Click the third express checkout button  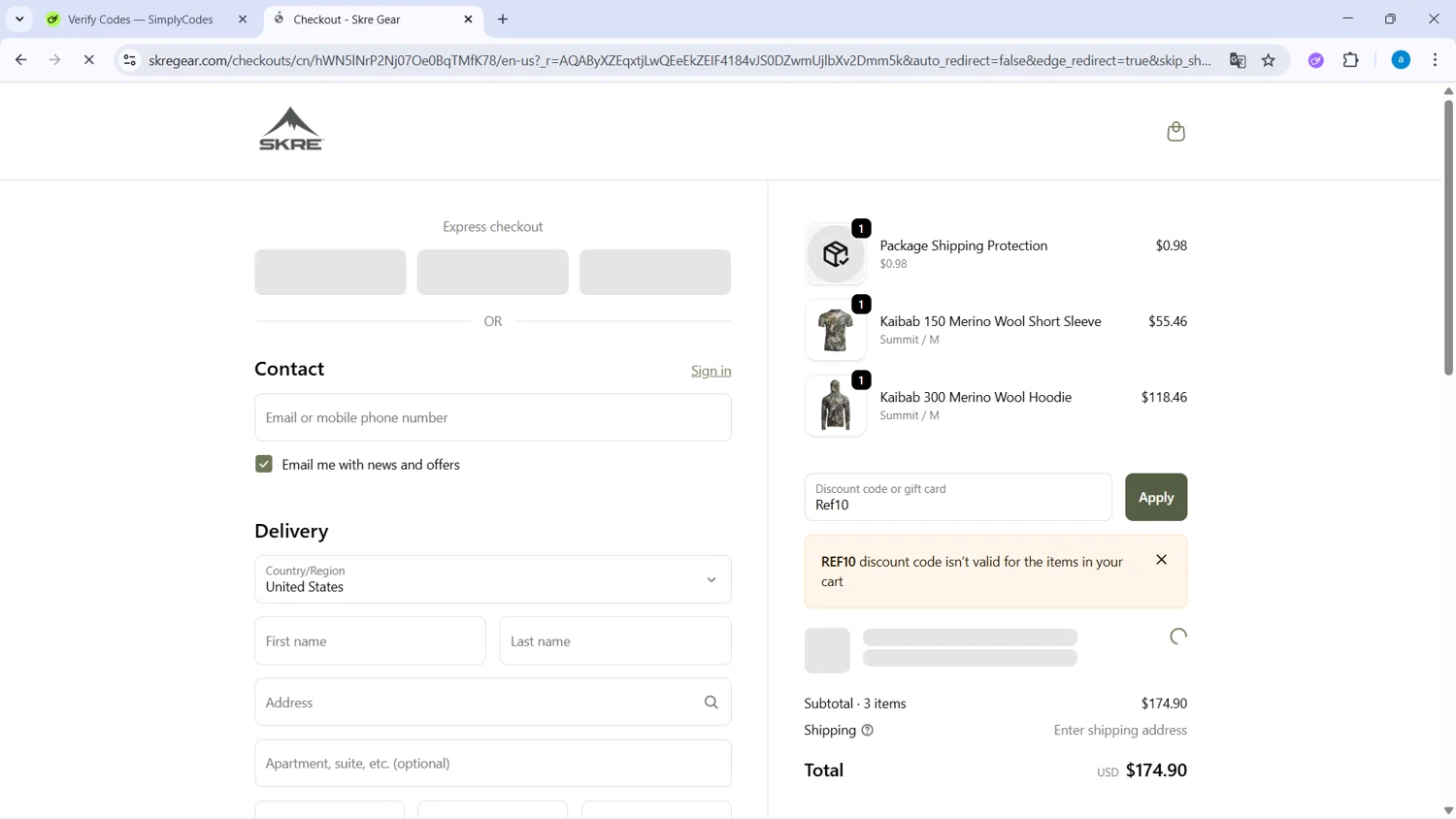pos(655,272)
